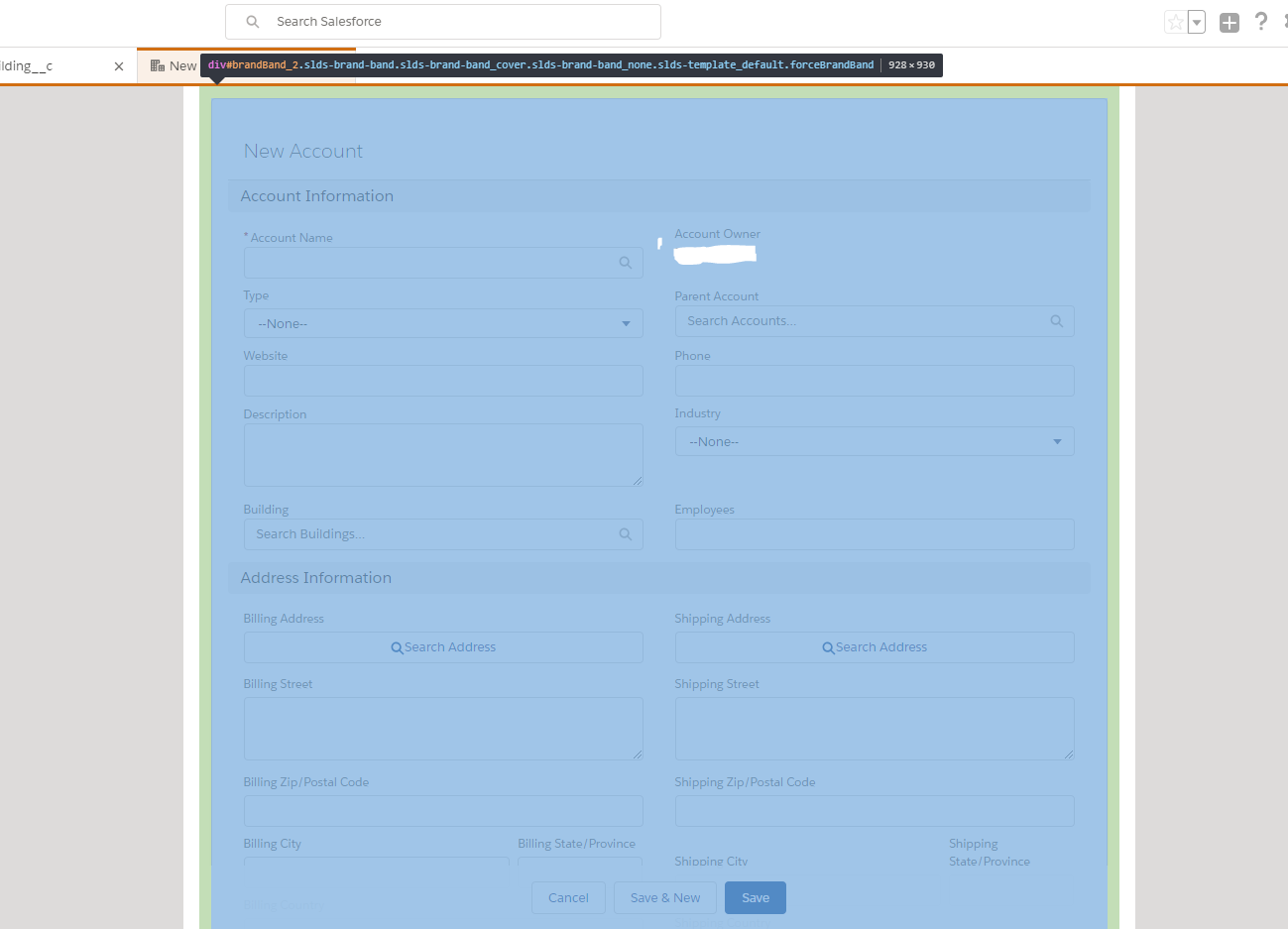Click the Description text area
The width and height of the screenshot is (1288, 929).
442,454
